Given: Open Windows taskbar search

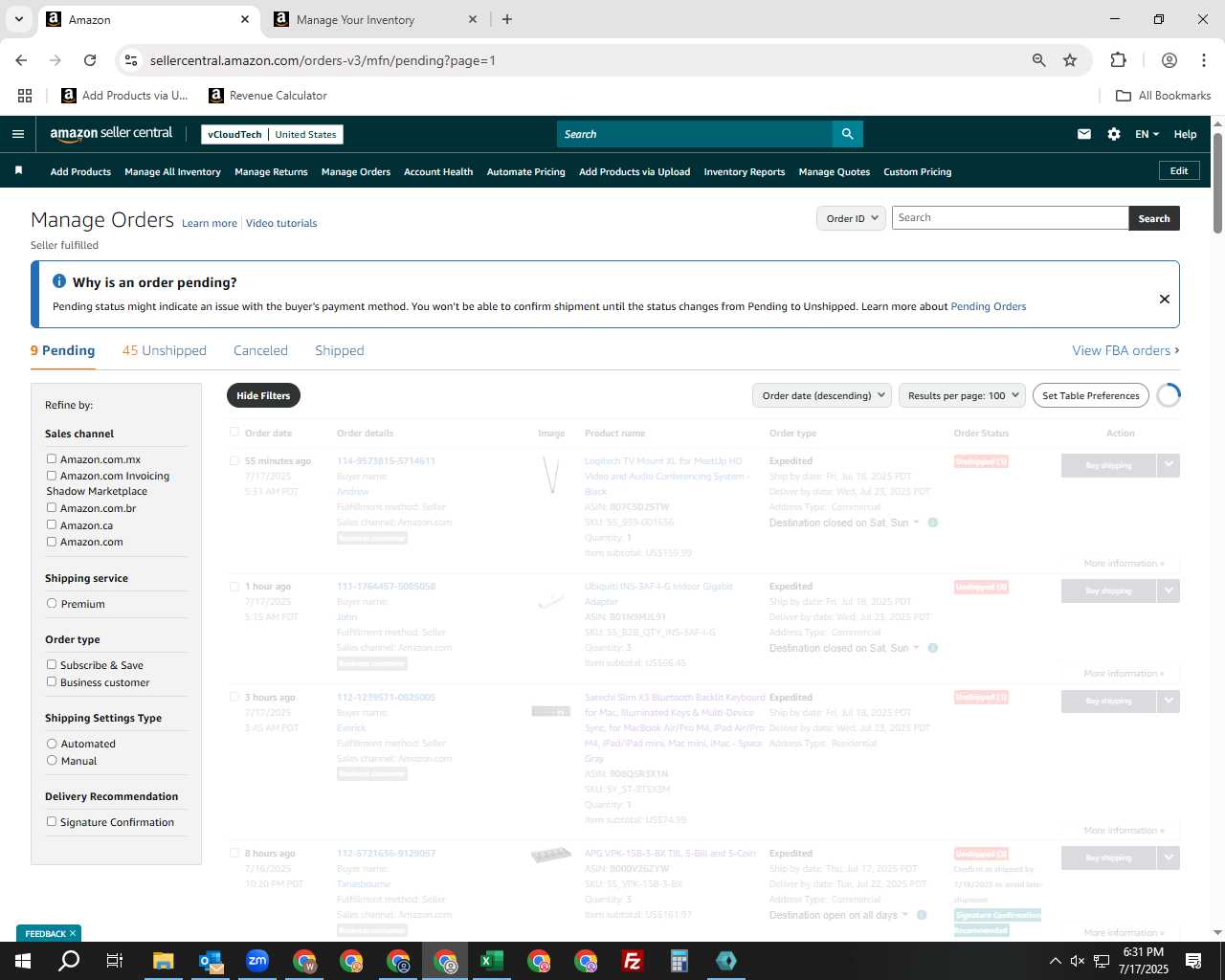Looking at the screenshot, I should pyautogui.click(x=69, y=961).
